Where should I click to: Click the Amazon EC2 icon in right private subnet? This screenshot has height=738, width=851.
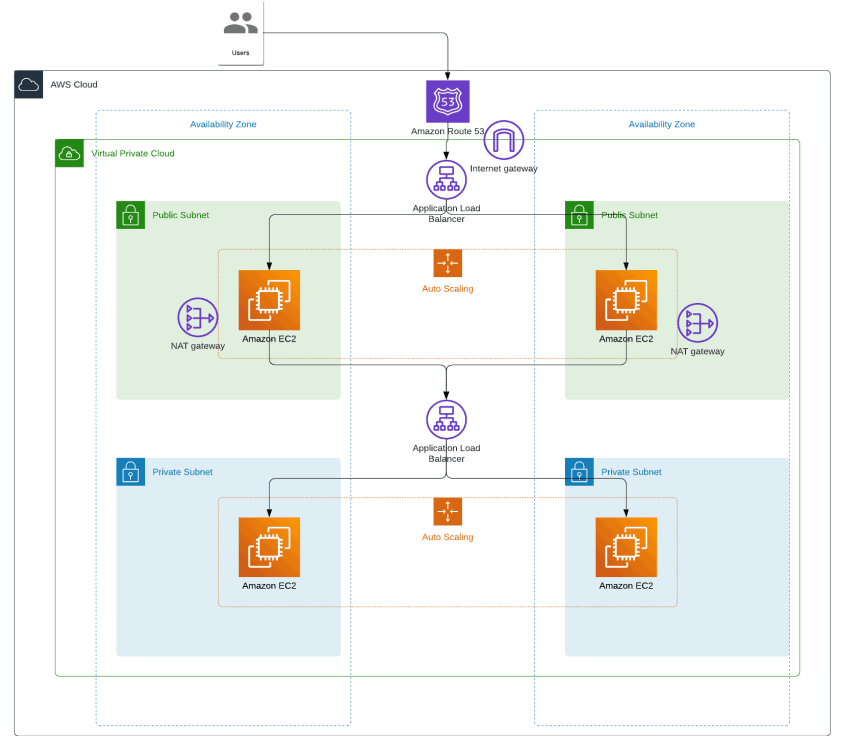tap(625, 547)
